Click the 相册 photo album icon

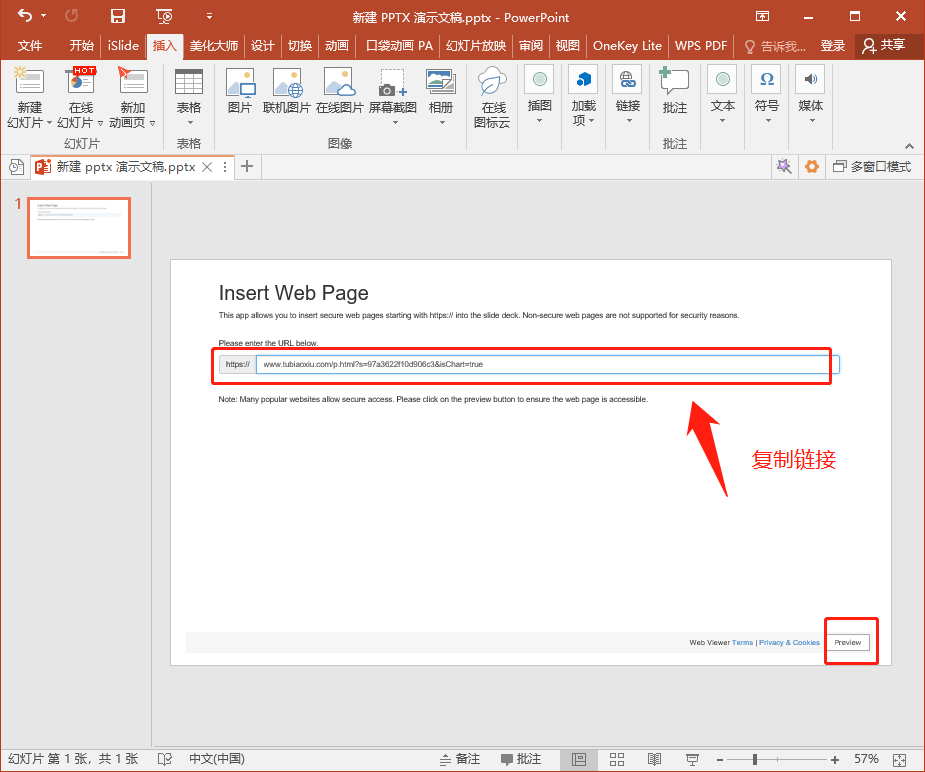pos(441,83)
